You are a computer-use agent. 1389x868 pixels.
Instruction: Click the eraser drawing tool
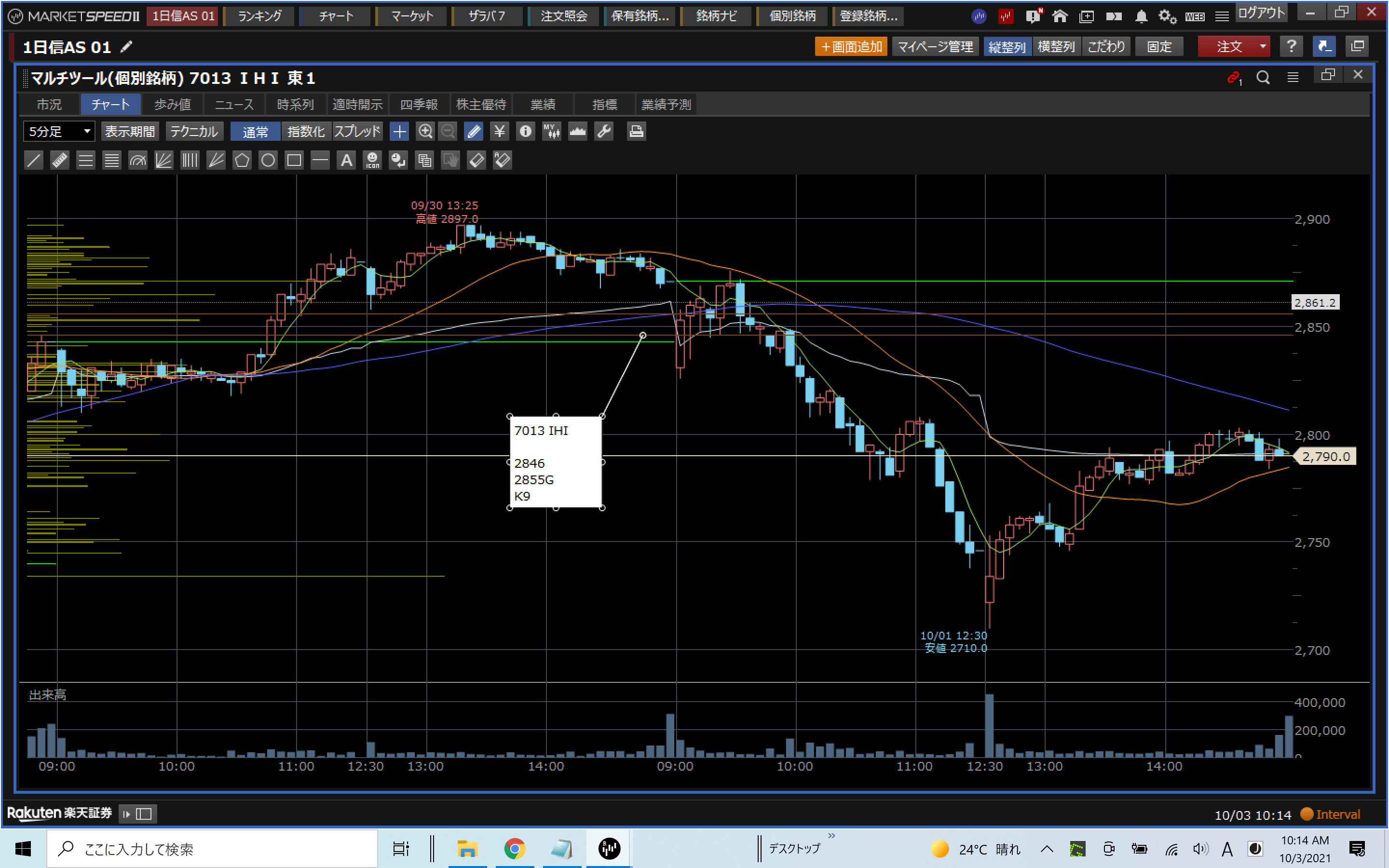coord(477,160)
